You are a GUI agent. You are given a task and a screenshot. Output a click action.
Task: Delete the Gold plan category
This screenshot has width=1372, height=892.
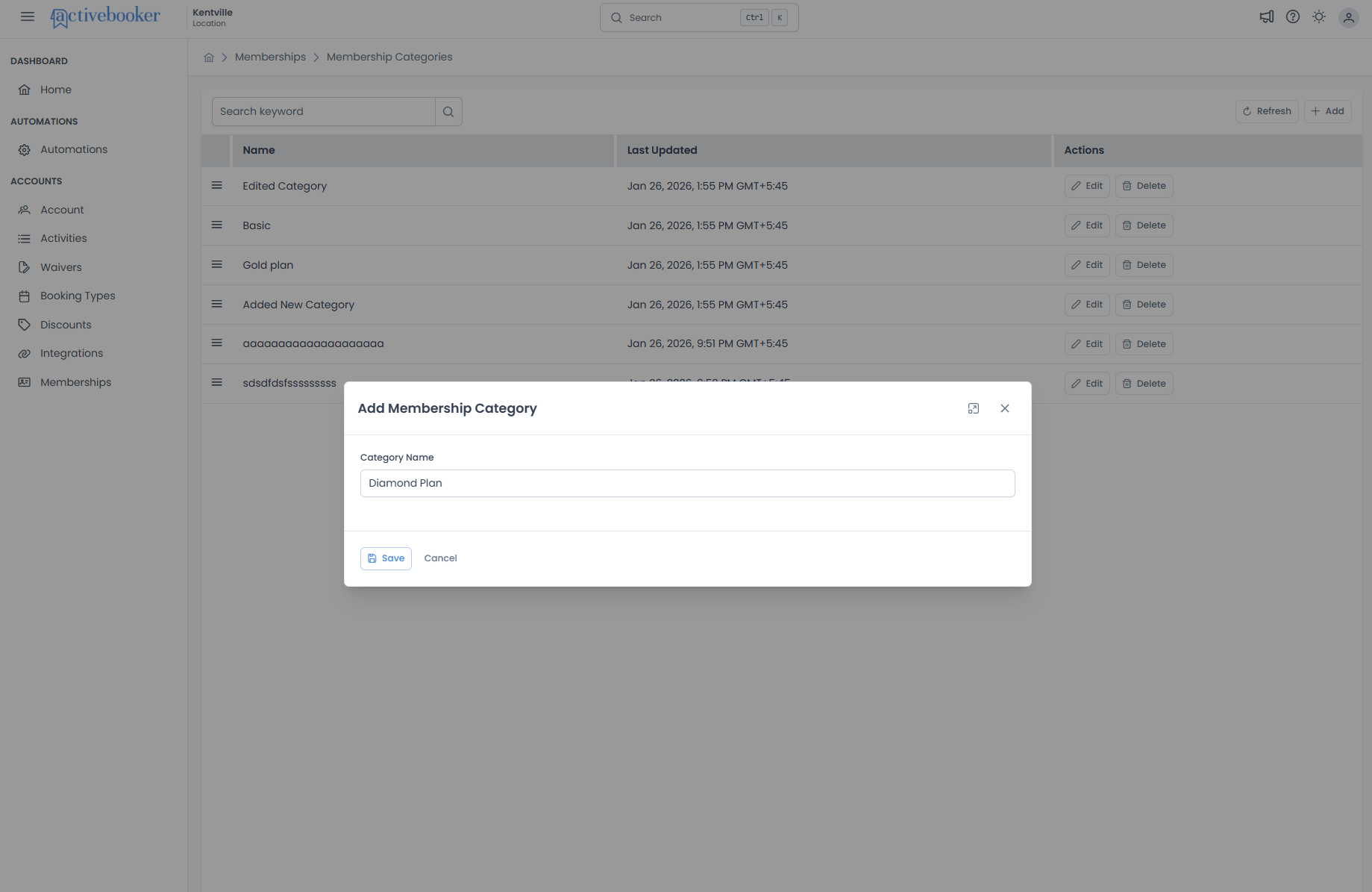pyautogui.click(x=1144, y=265)
